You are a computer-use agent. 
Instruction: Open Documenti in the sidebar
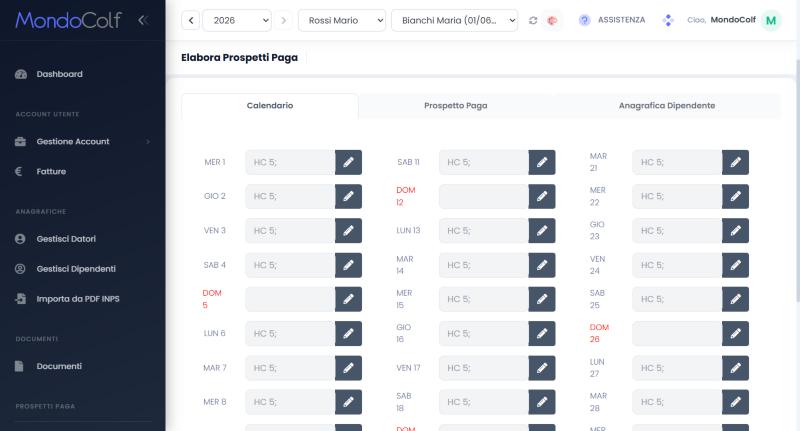(59, 366)
